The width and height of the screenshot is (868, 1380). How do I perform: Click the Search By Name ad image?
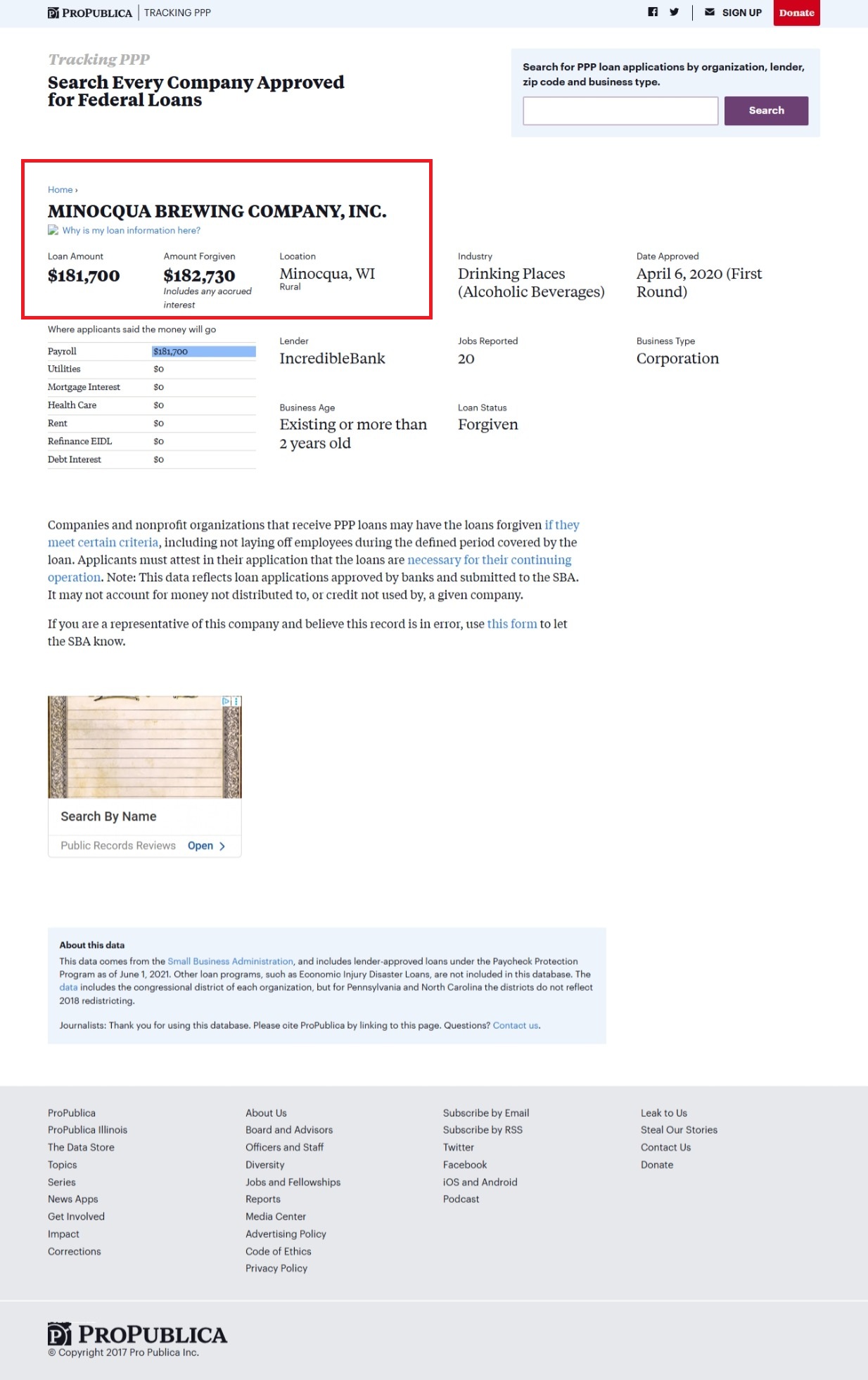(144, 747)
